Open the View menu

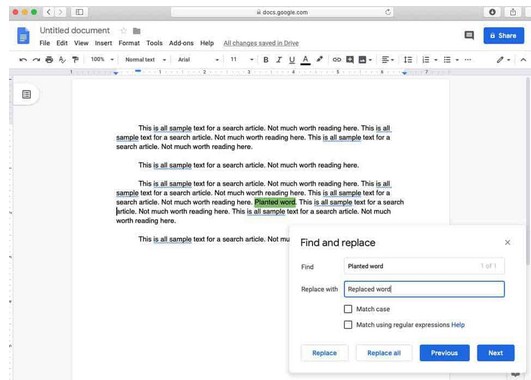tap(81, 43)
